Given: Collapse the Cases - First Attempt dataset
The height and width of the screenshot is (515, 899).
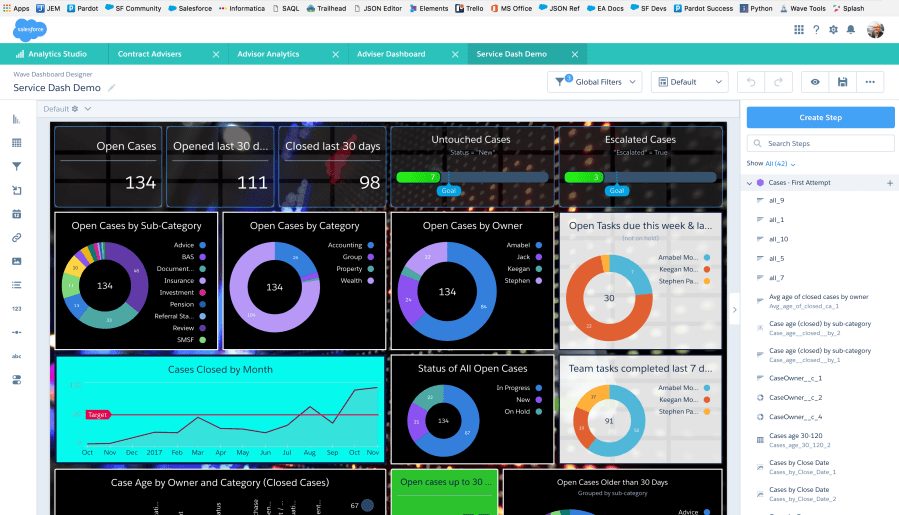Looking at the screenshot, I should tap(749, 183).
